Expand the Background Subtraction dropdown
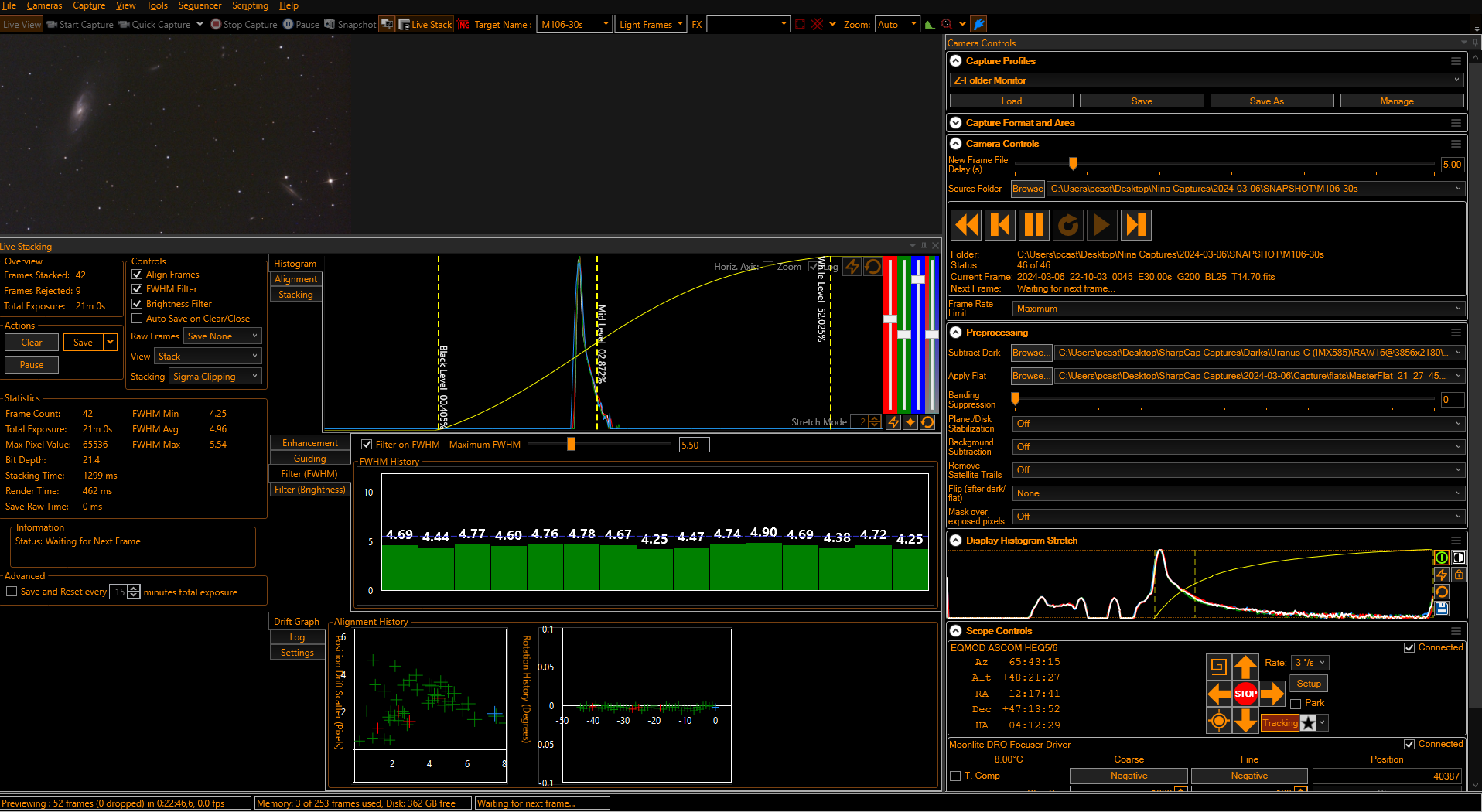1482x812 pixels. click(x=1238, y=447)
